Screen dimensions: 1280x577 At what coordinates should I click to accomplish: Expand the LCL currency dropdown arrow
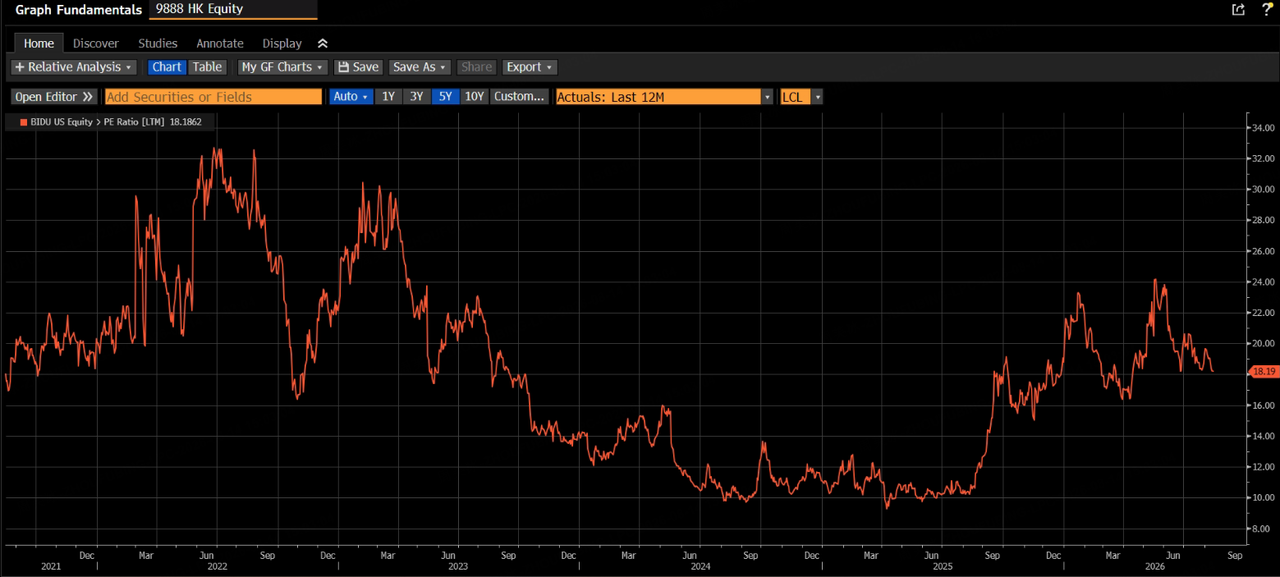(x=817, y=97)
